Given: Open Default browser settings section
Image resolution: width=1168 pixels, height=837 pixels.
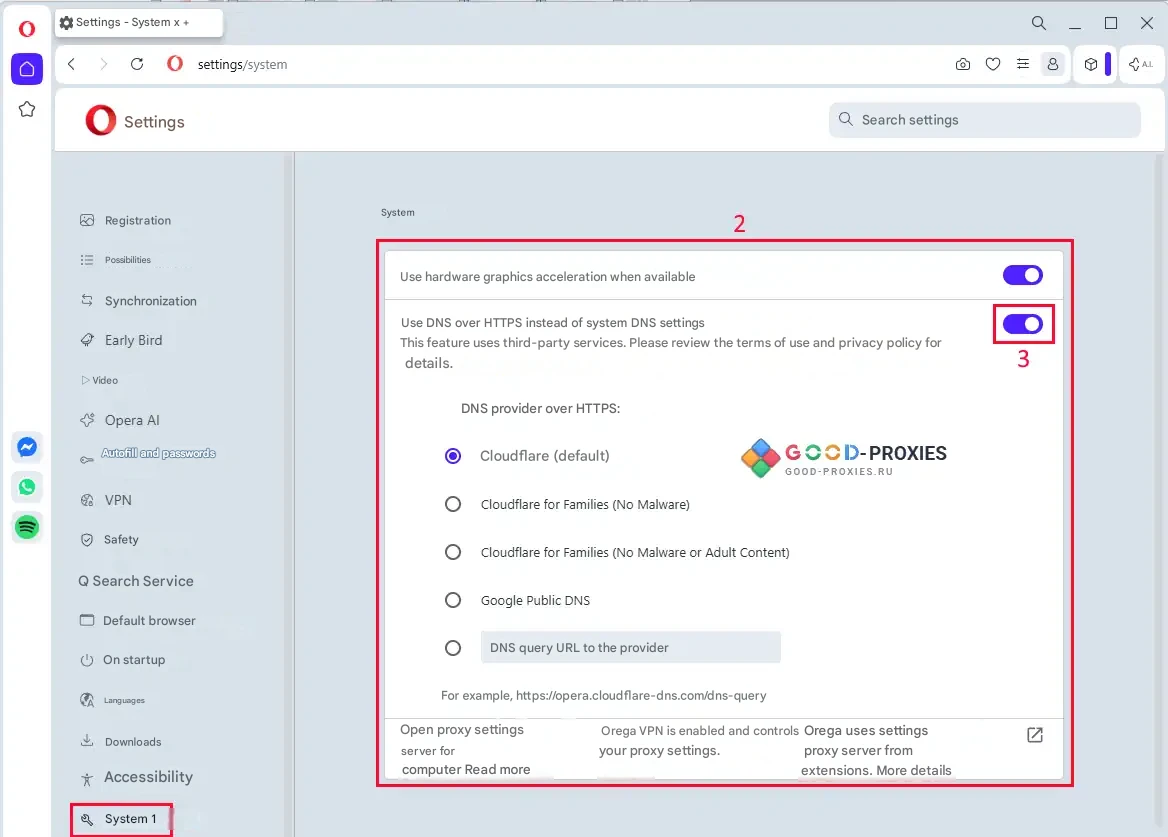Looking at the screenshot, I should click(x=138, y=620).
